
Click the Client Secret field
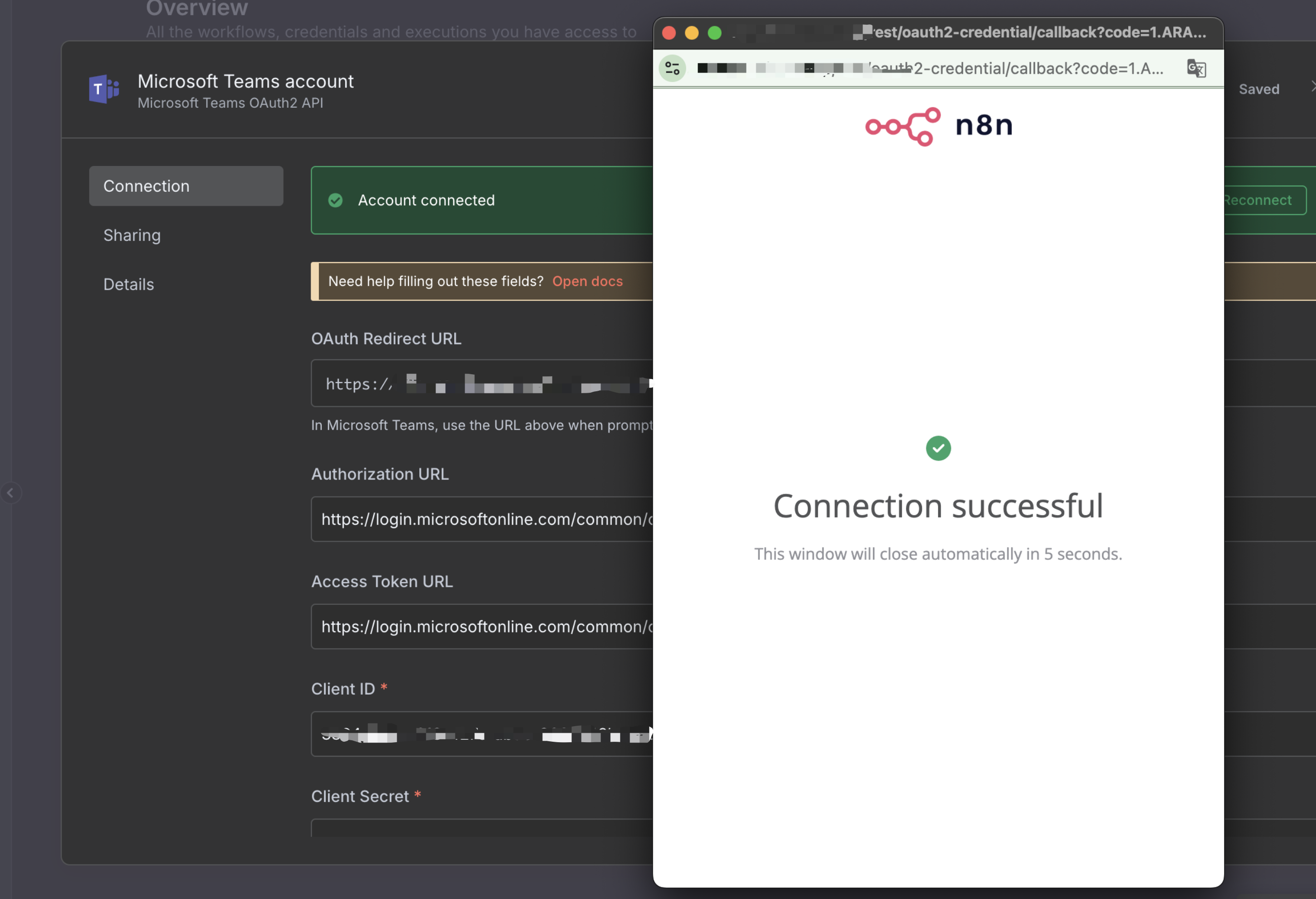pyautogui.click(x=482, y=828)
